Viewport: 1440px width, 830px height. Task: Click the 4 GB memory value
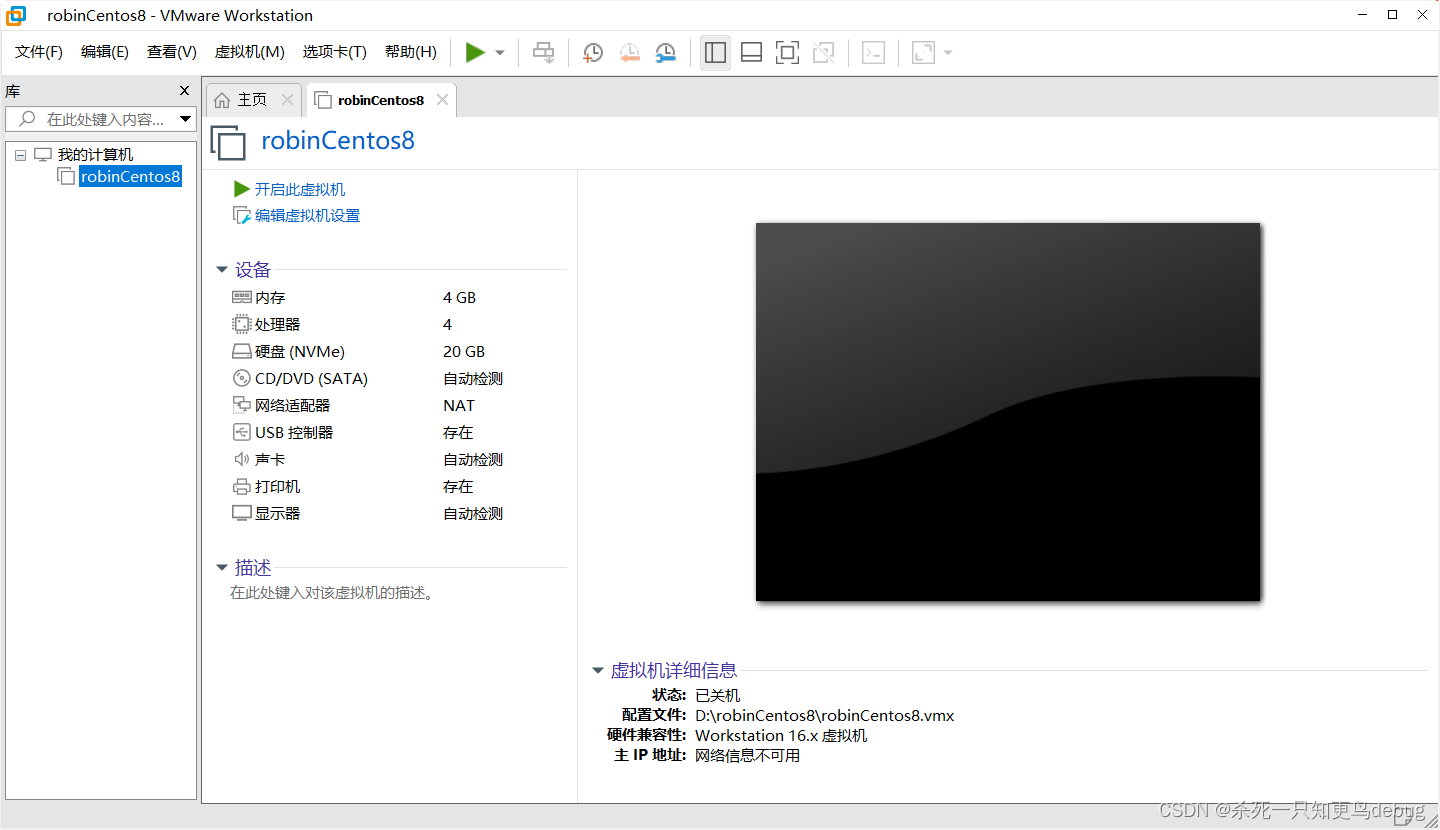point(460,298)
